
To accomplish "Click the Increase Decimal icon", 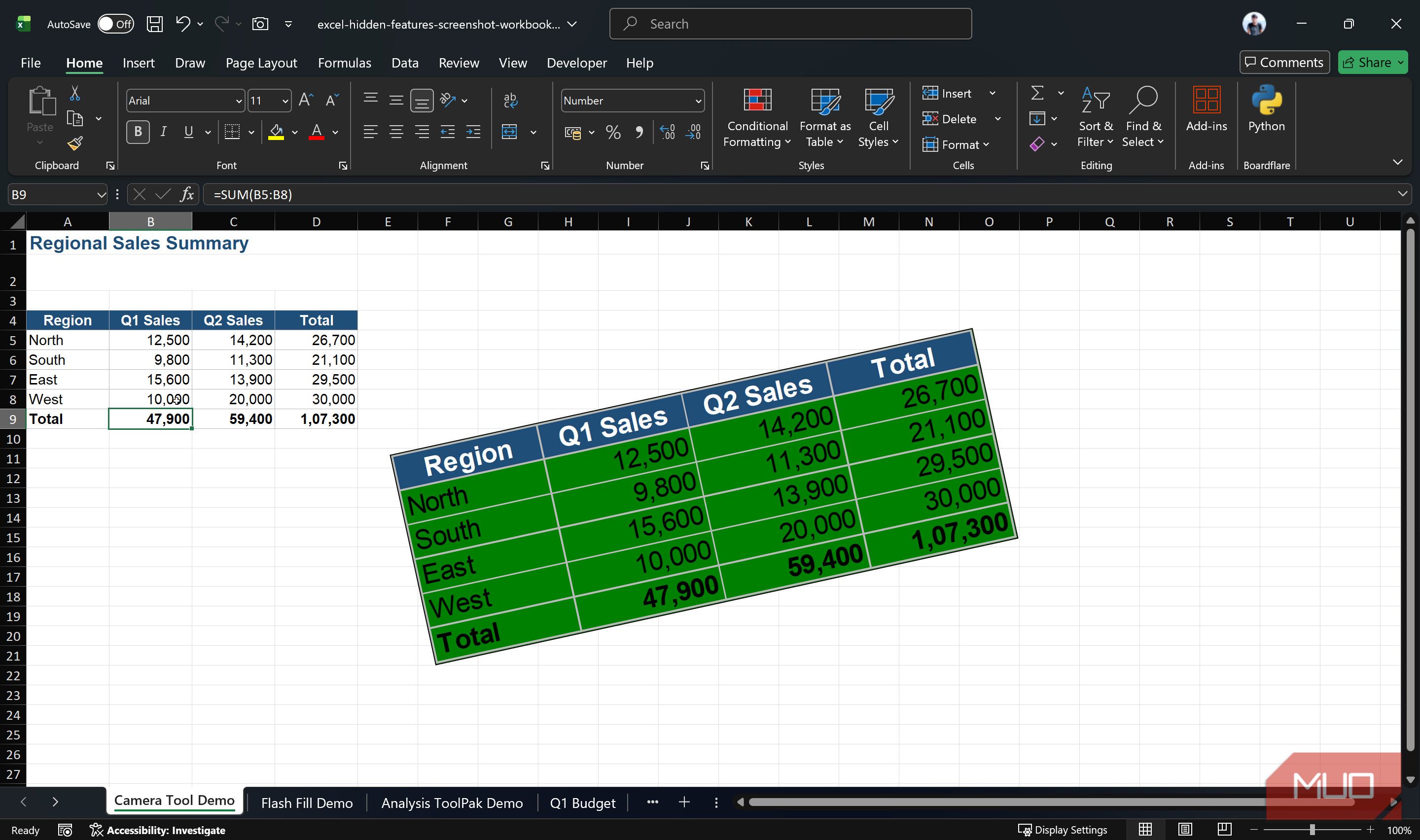I will pyautogui.click(x=667, y=132).
